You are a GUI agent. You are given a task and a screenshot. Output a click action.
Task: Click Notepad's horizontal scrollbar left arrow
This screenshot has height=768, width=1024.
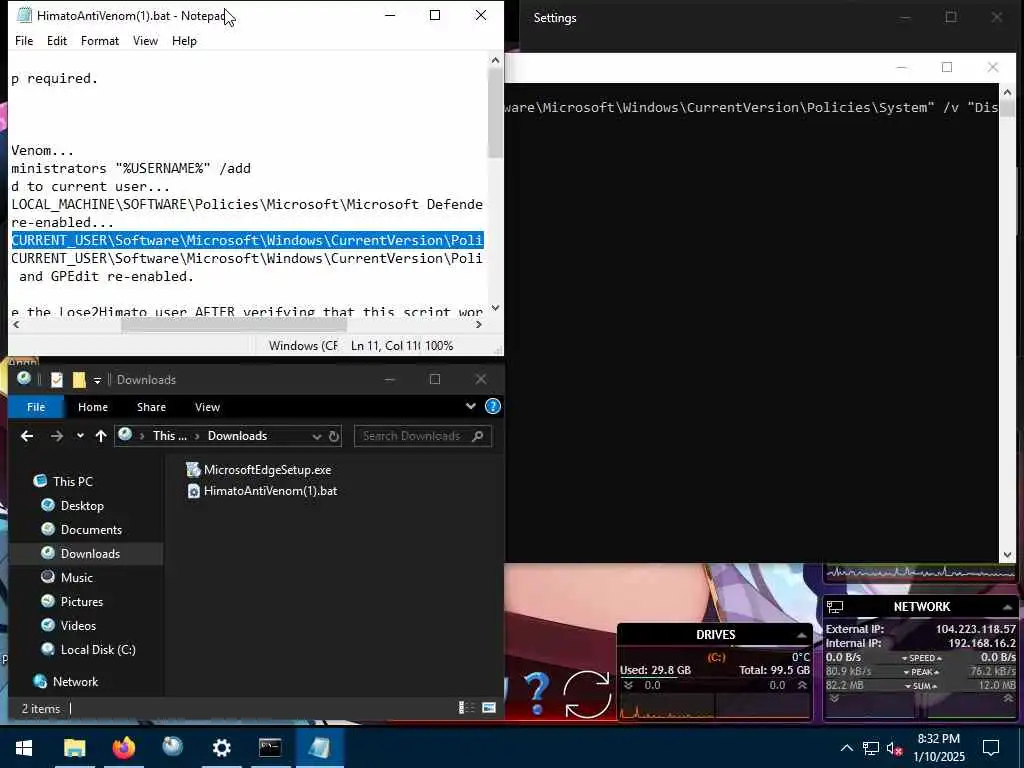pyautogui.click(x=16, y=325)
